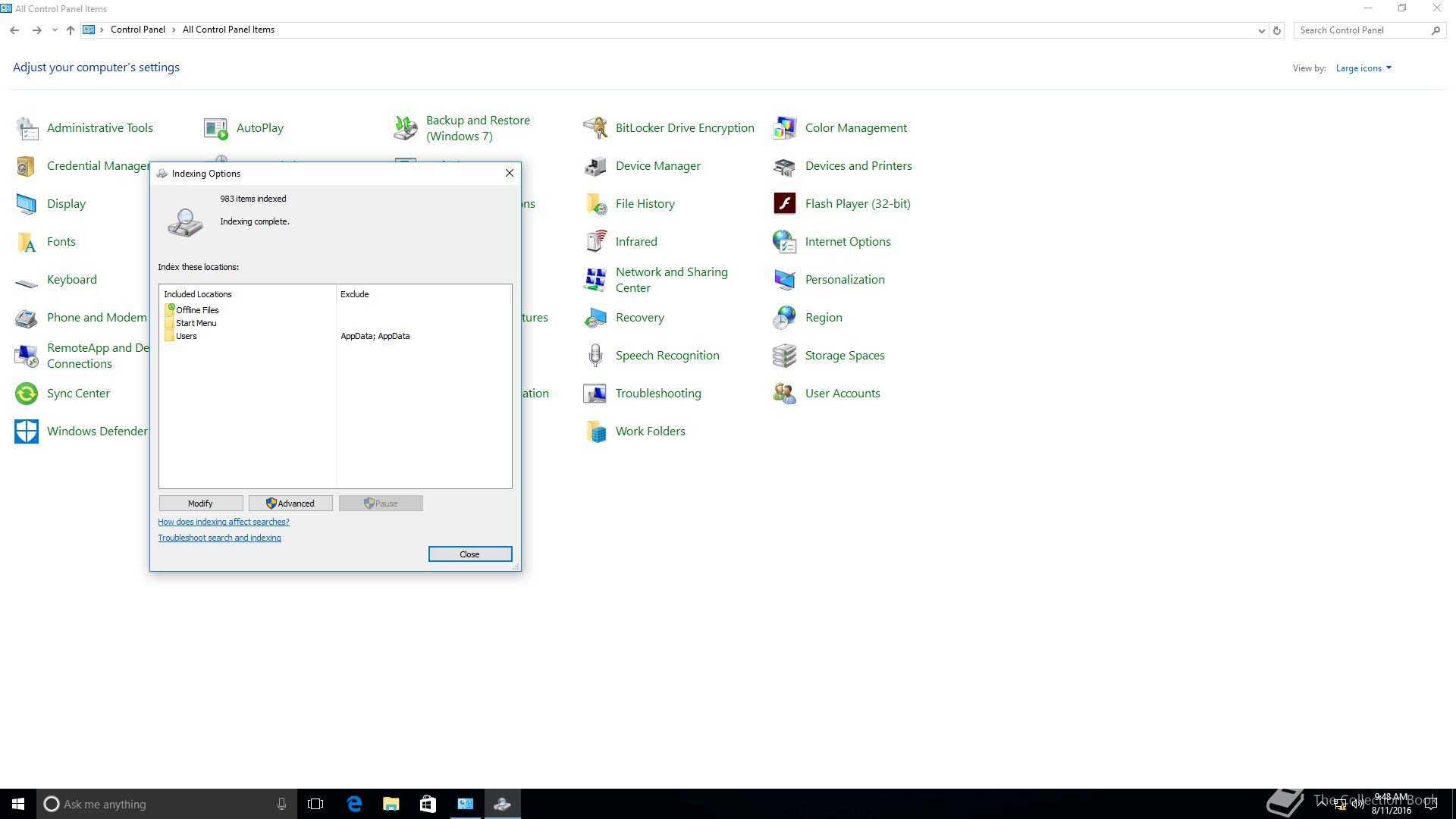The height and width of the screenshot is (819, 1456).
Task: Open Credential Manager icon
Action: tap(27, 166)
